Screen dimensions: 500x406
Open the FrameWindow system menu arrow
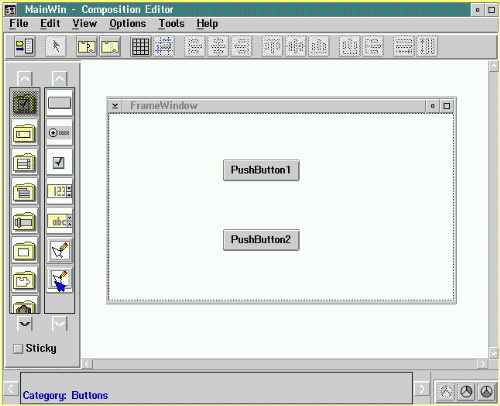coord(115,106)
